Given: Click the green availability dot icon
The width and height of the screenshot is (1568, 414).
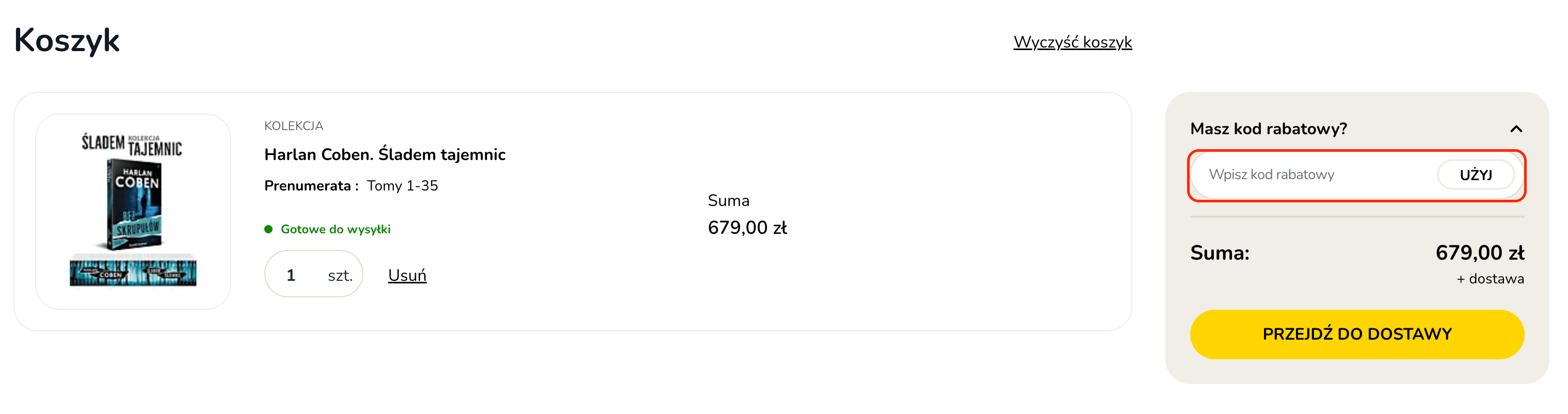Looking at the screenshot, I should (268, 230).
